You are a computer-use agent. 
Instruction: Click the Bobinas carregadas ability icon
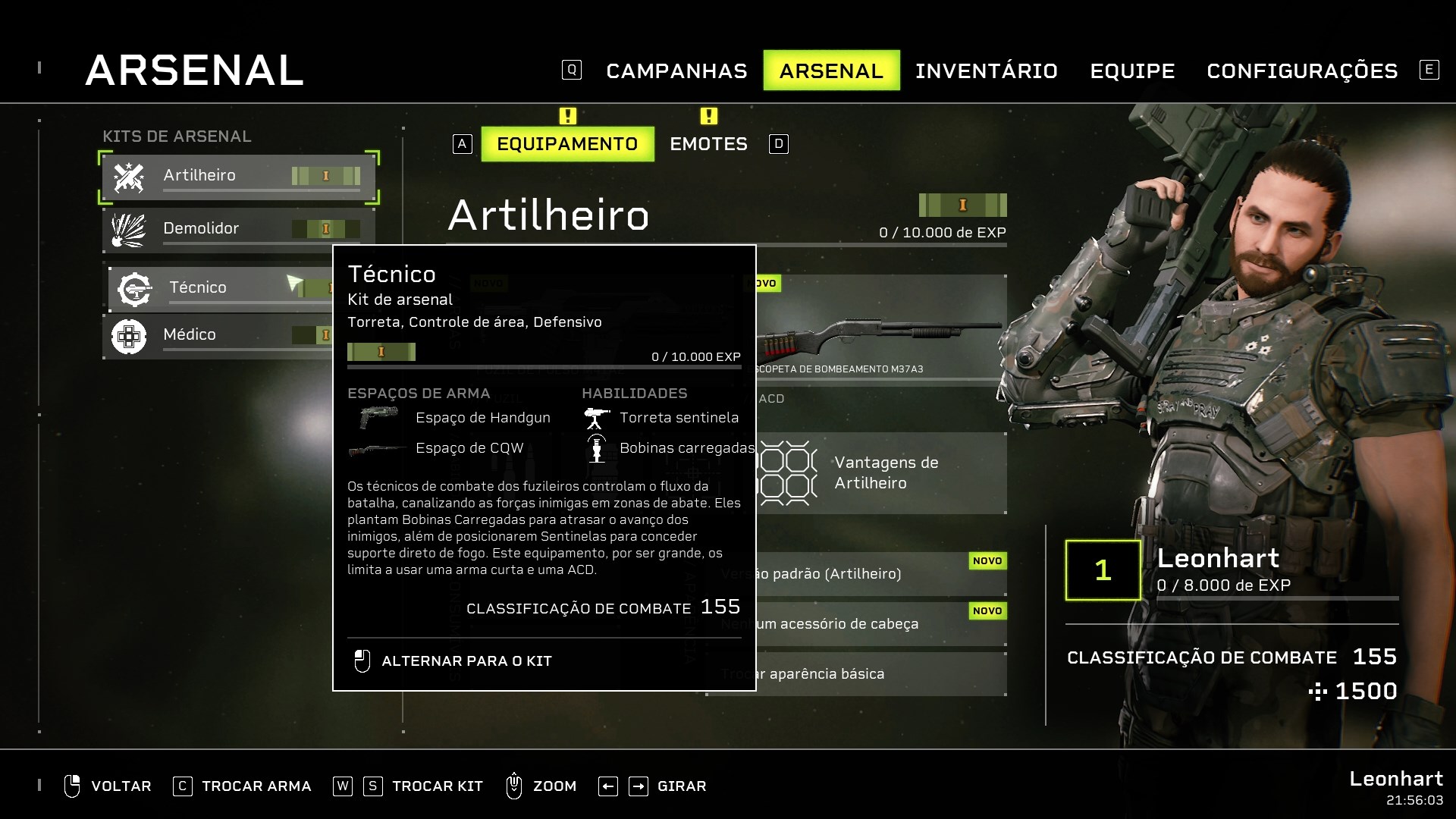click(x=597, y=448)
